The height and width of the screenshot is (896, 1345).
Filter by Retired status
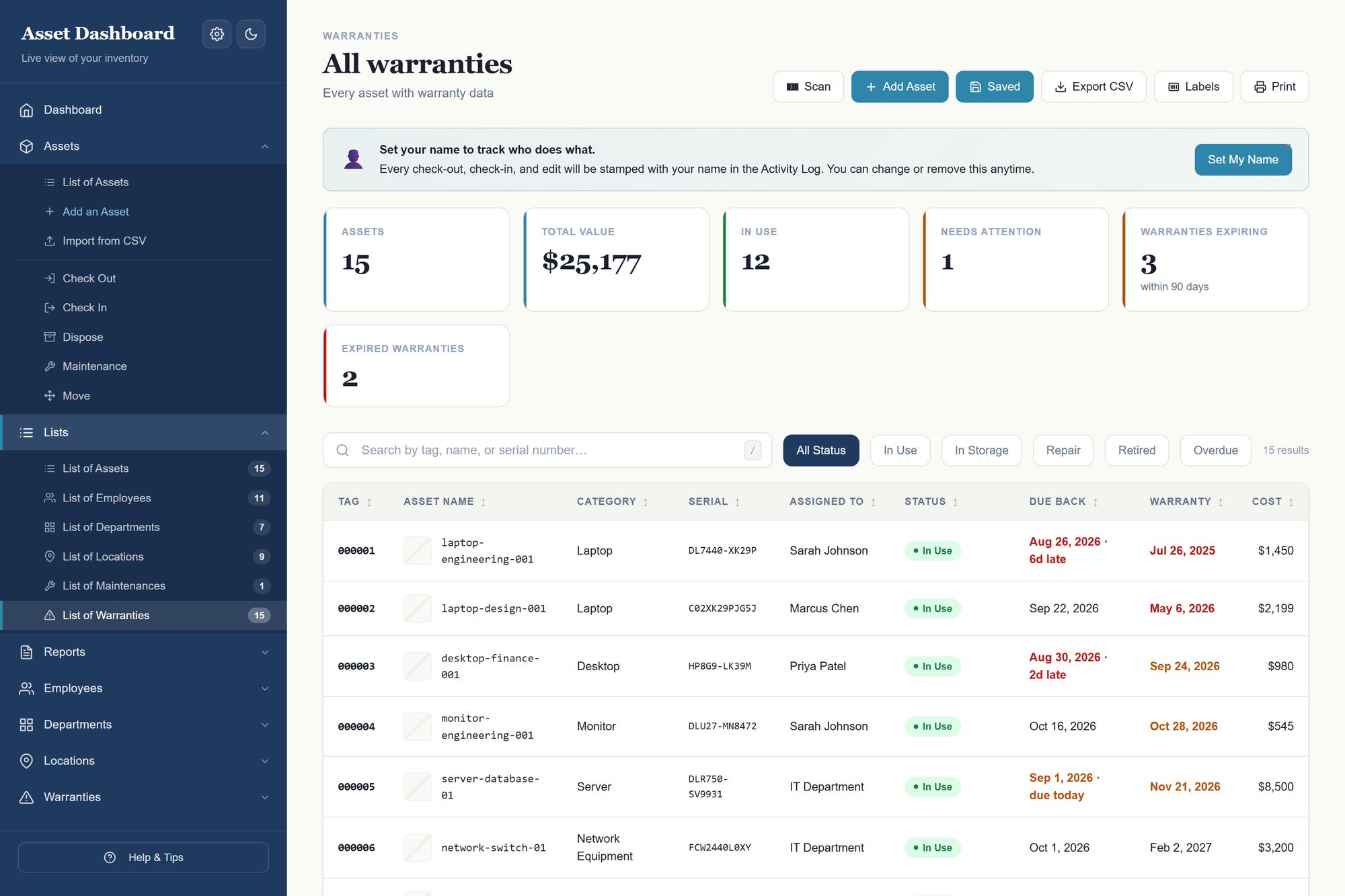coord(1137,450)
